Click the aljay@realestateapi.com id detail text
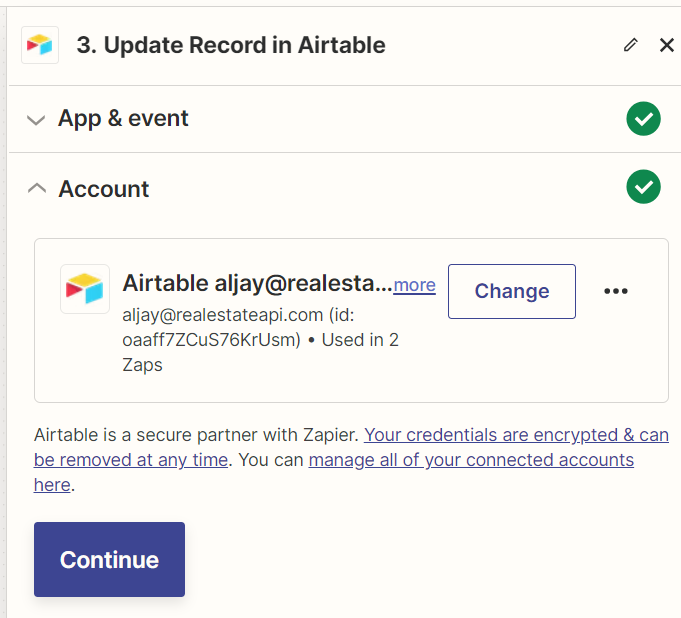The image size is (681, 618). [x=260, y=340]
